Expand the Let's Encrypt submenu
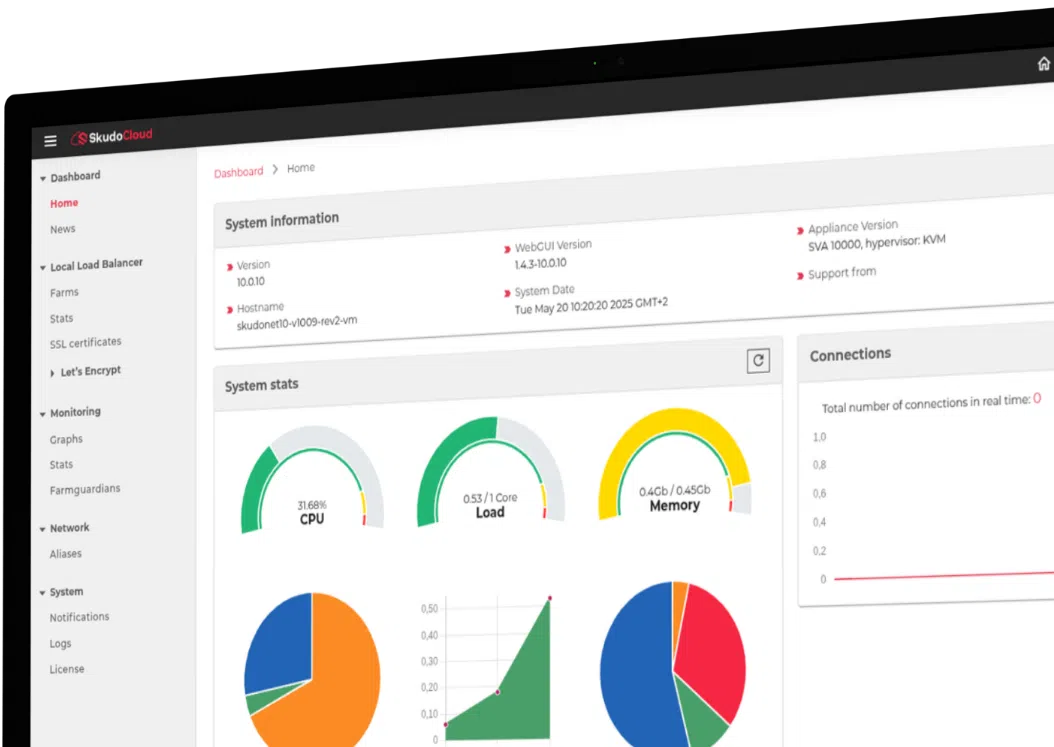 point(53,372)
